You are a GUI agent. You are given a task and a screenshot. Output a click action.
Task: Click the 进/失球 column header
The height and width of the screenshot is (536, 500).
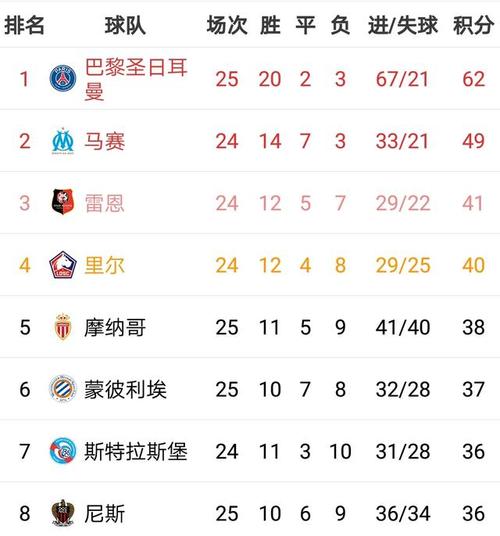coord(403,25)
